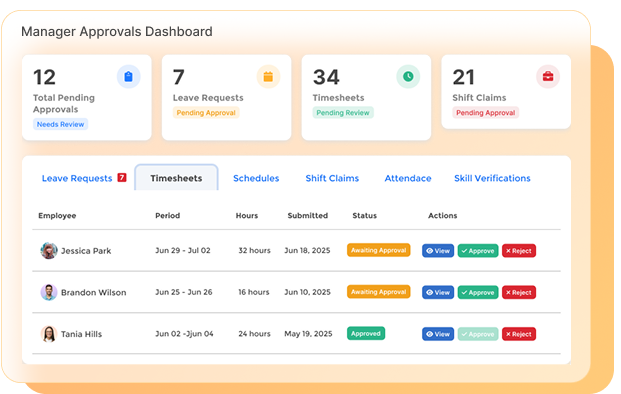This screenshot has width=621, height=394.
Task: Reject Tania Hills' timesheet
Action: click(519, 334)
